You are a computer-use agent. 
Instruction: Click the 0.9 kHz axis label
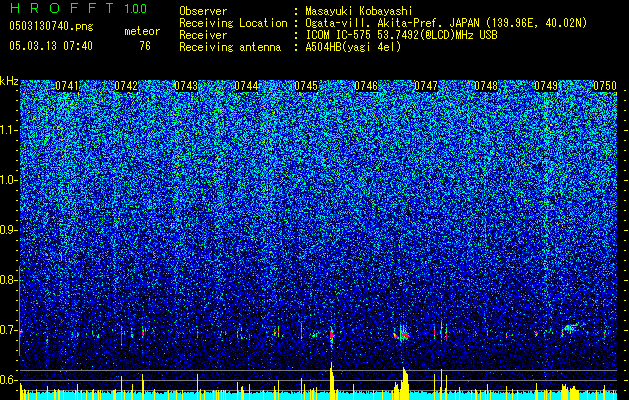click(8, 230)
